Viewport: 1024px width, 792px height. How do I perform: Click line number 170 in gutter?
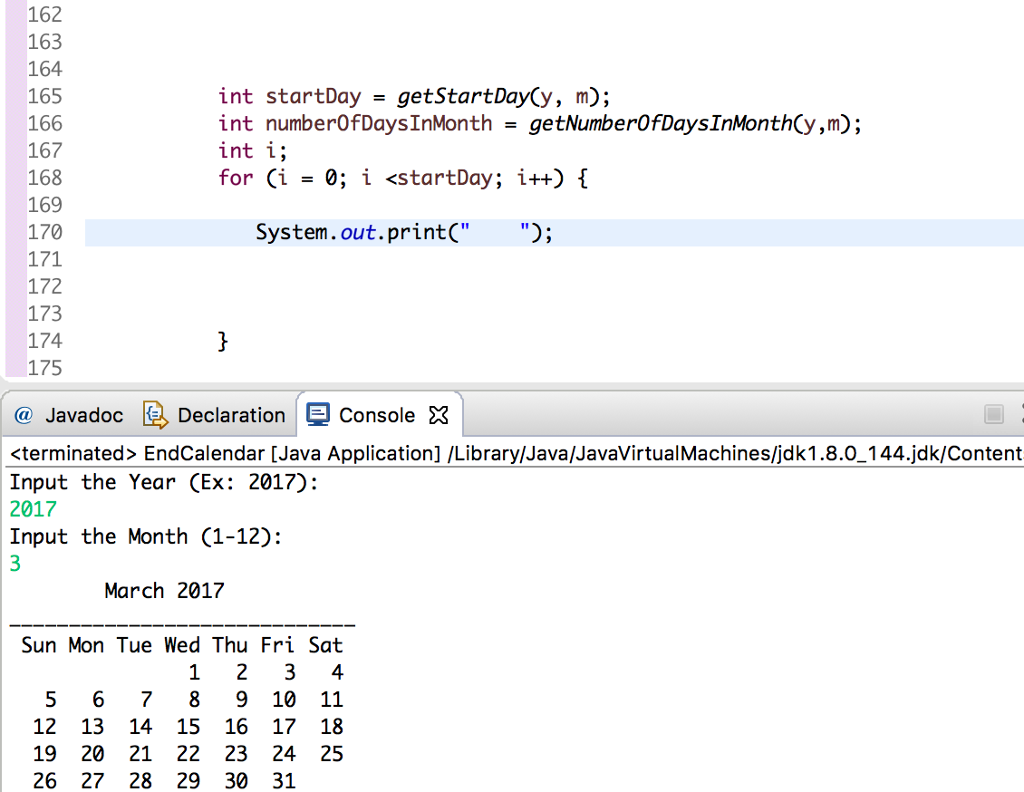tap(45, 232)
